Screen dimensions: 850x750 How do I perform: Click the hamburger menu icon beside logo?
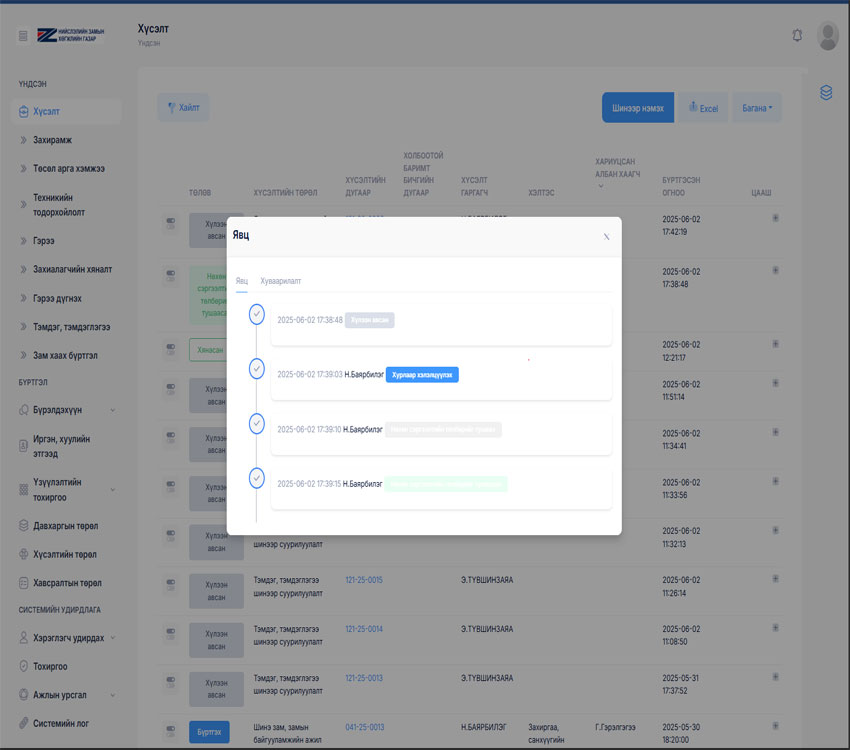23,36
